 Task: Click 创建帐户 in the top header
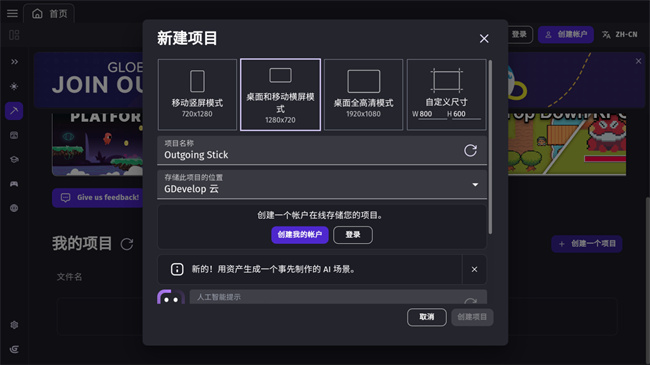point(566,34)
